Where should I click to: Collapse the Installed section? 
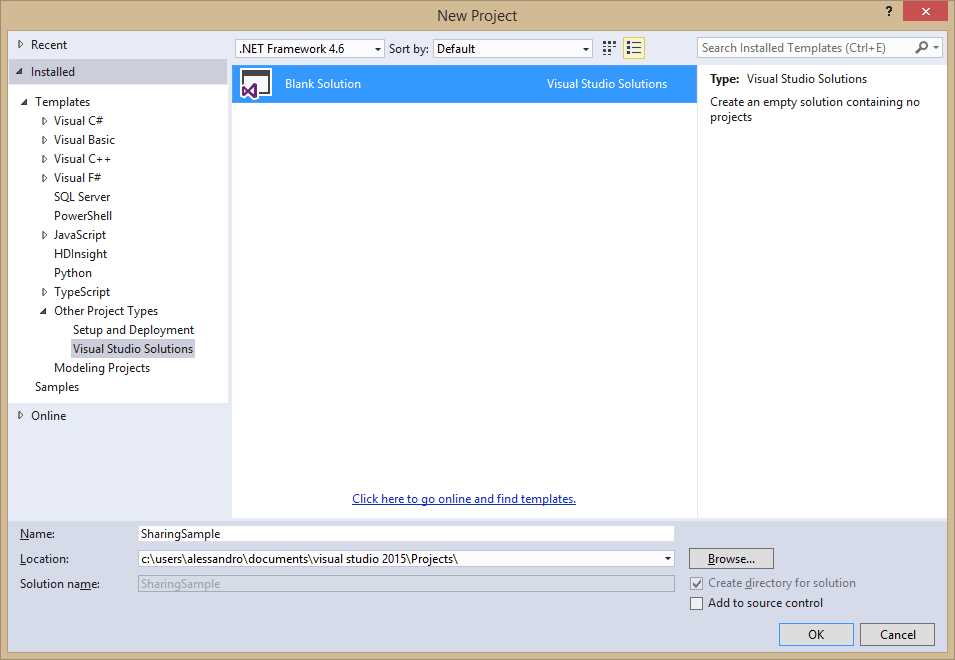[x=20, y=72]
